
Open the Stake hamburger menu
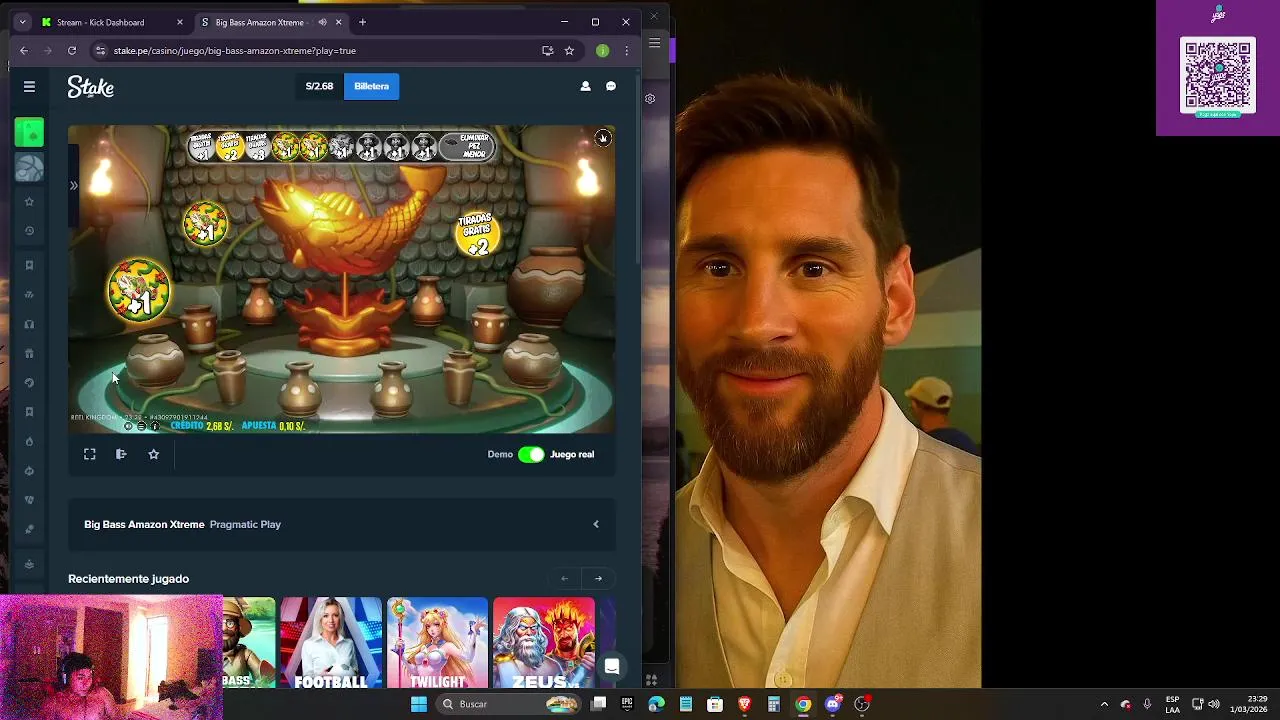coord(29,87)
